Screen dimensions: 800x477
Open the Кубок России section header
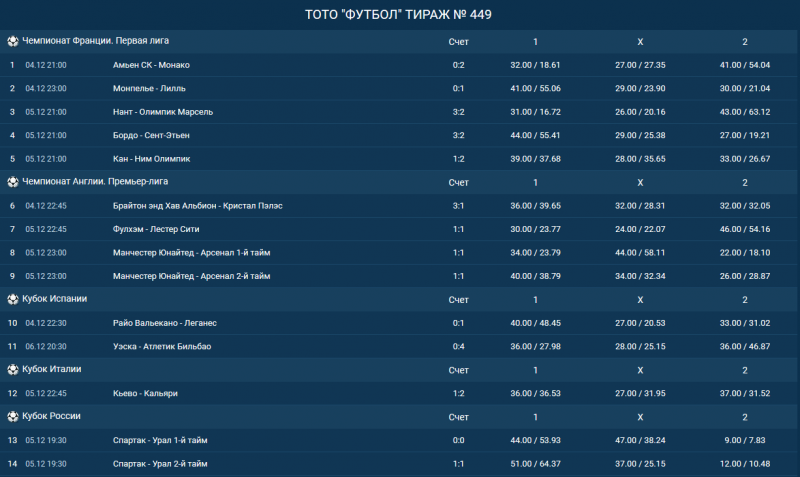[52, 416]
